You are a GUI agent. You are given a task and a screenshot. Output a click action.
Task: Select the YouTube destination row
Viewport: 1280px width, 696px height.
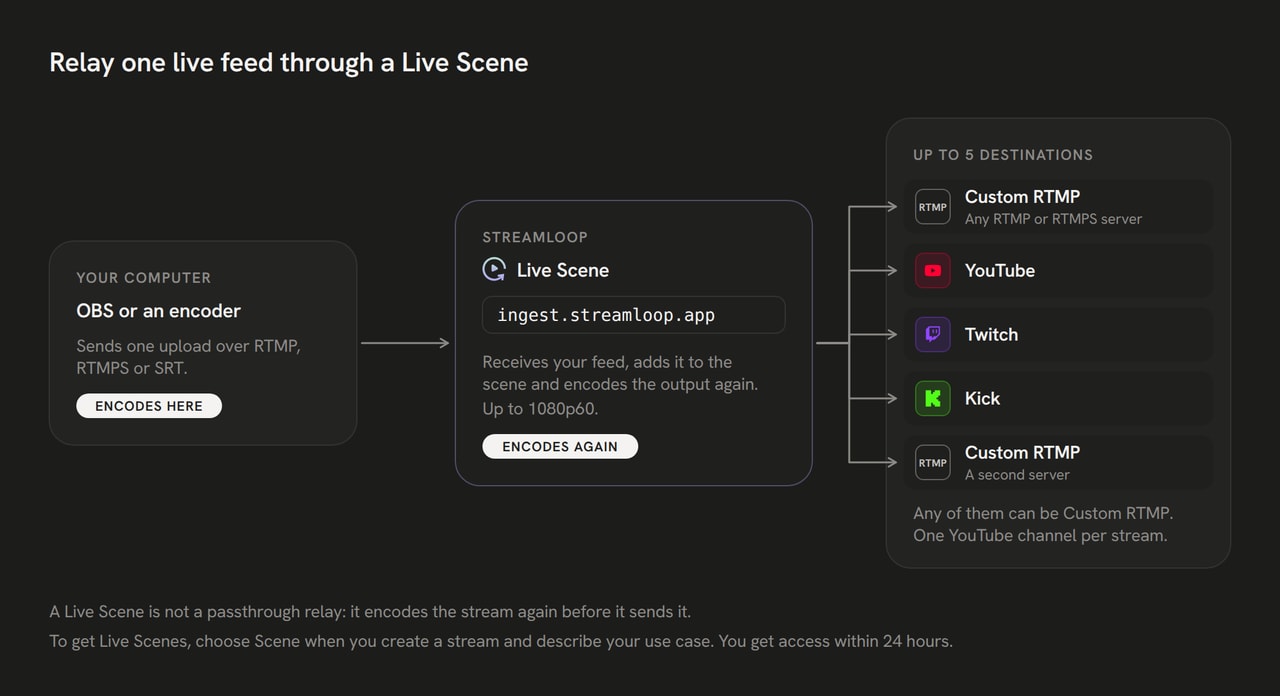tap(1059, 271)
